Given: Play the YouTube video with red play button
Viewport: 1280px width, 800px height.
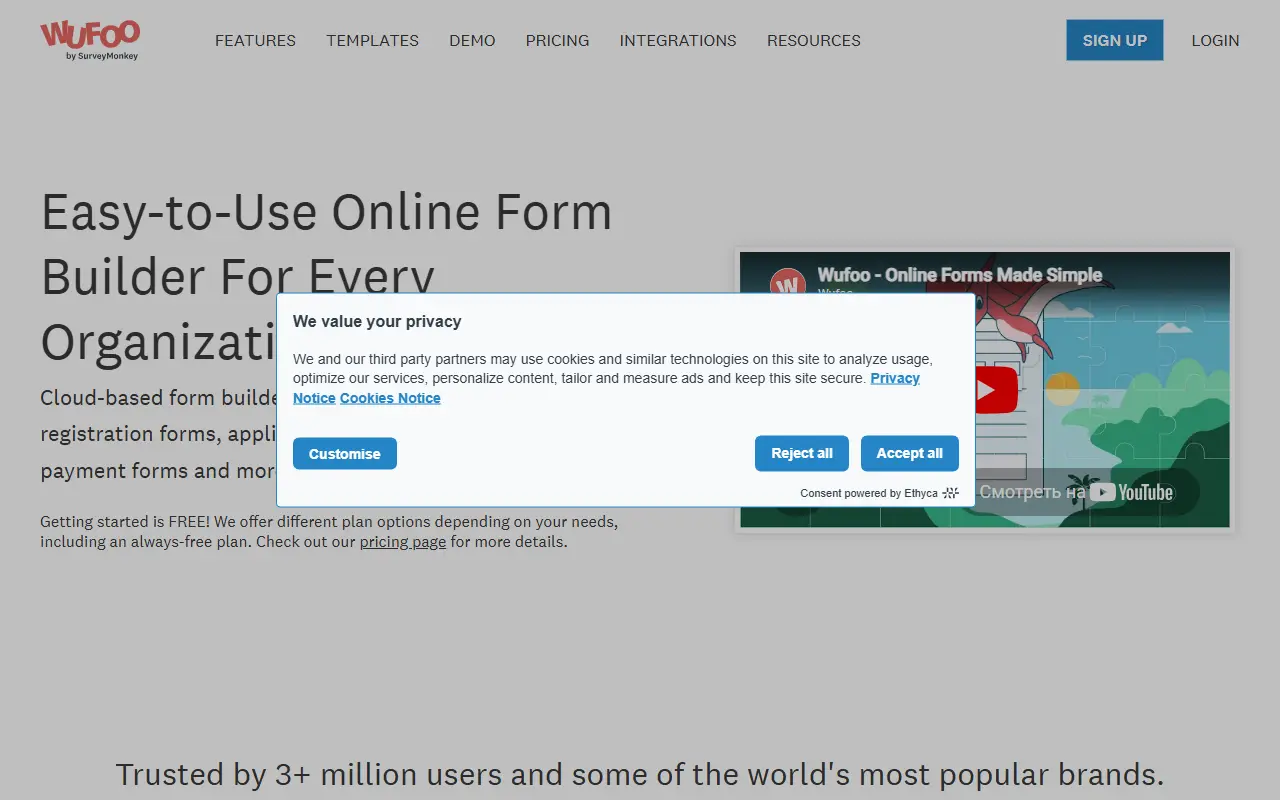Looking at the screenshot, I should 996,389.
